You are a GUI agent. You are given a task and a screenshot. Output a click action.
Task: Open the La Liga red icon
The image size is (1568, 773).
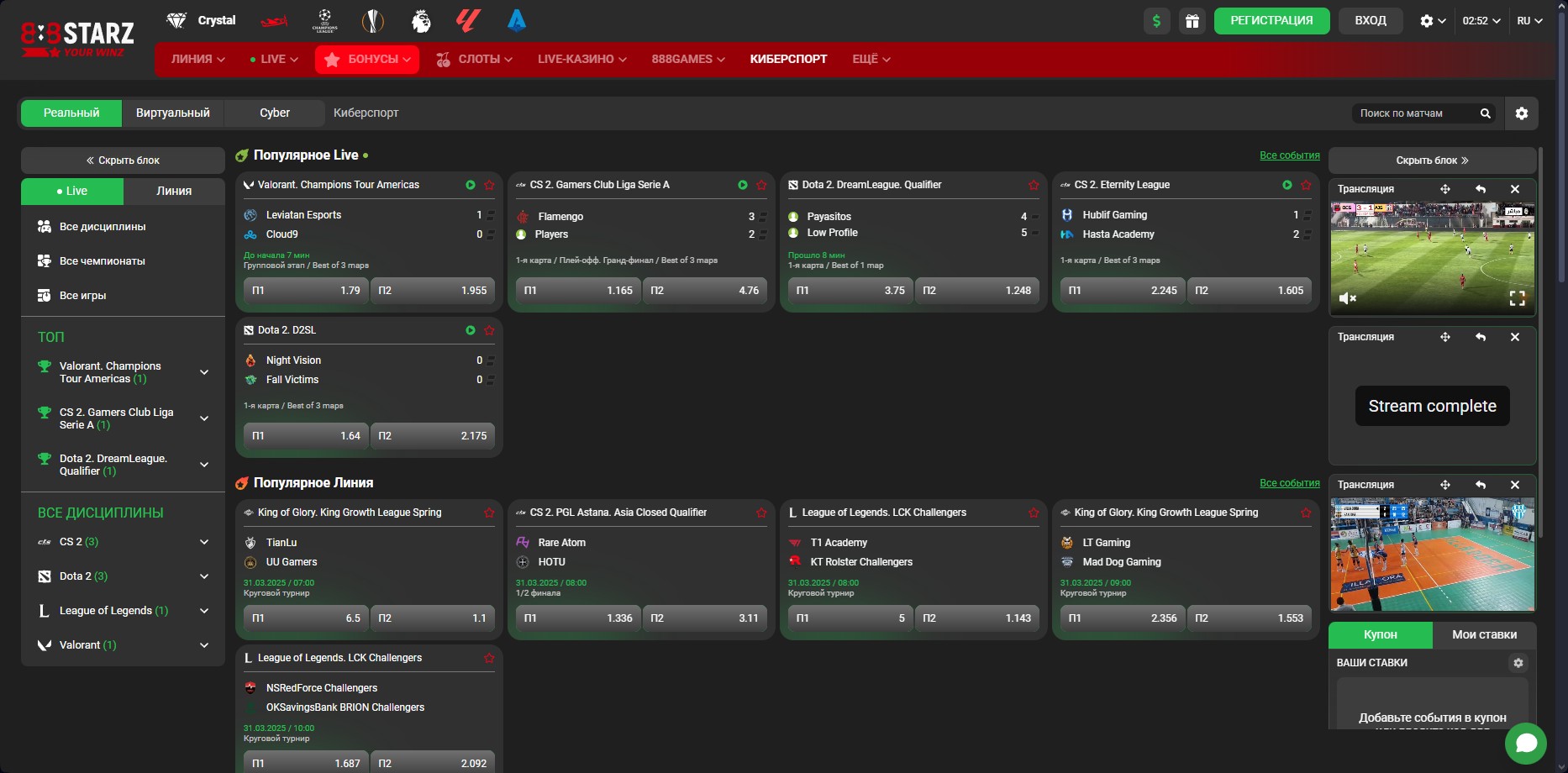[468, 20]
